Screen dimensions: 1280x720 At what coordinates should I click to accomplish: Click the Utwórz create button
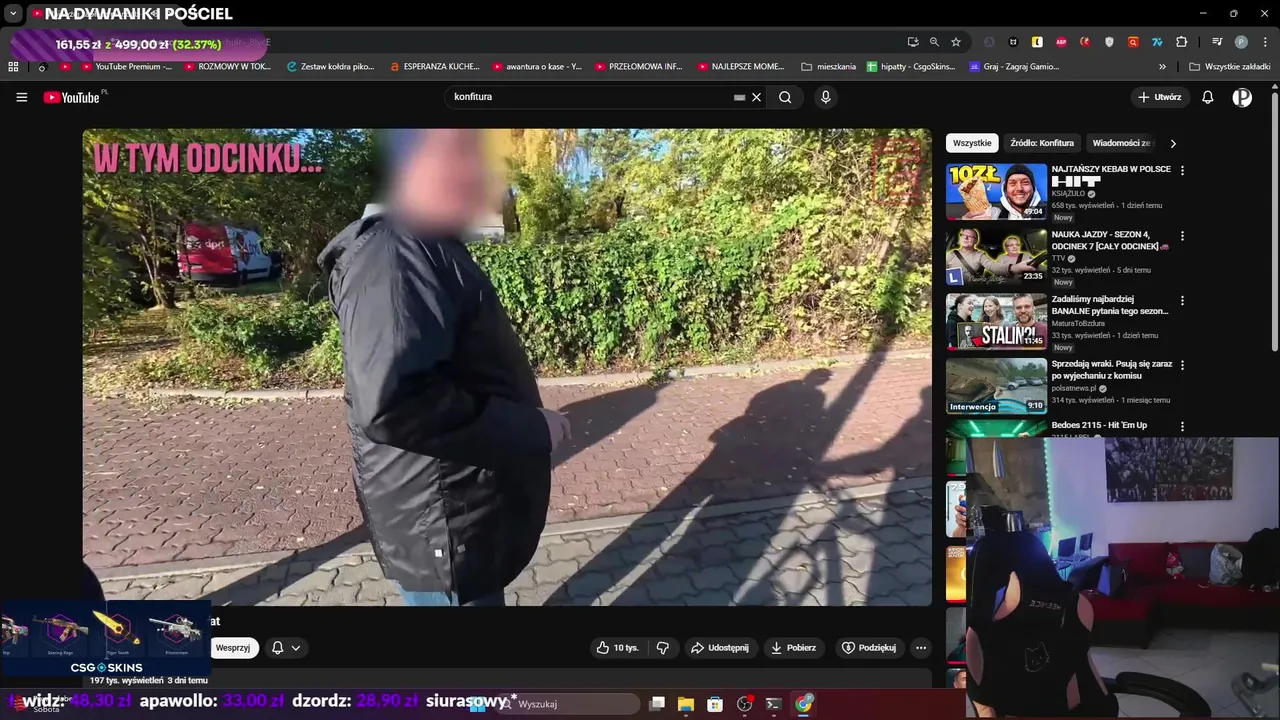tap(1159, 97)
